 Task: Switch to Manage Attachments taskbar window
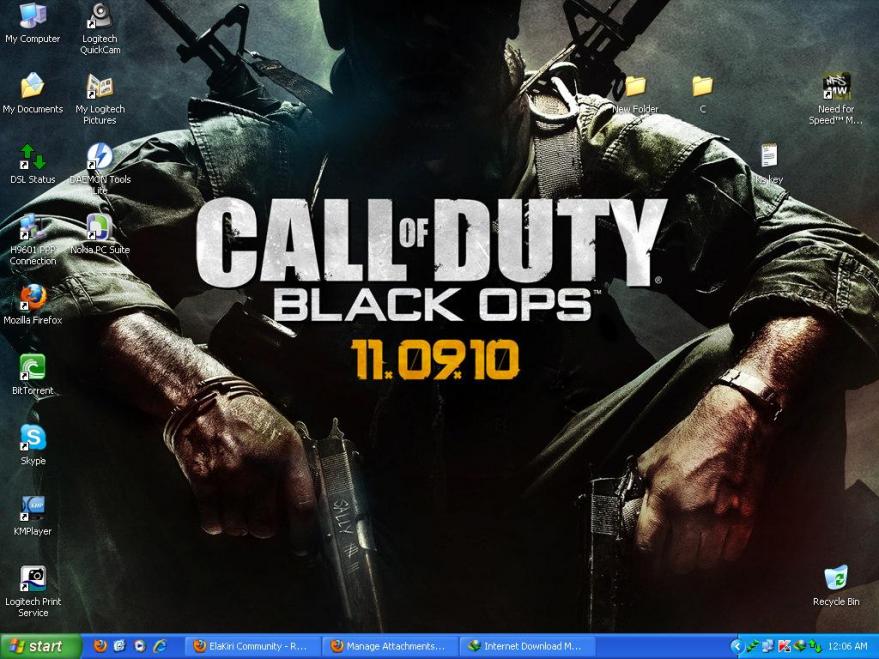coord(390,646)
